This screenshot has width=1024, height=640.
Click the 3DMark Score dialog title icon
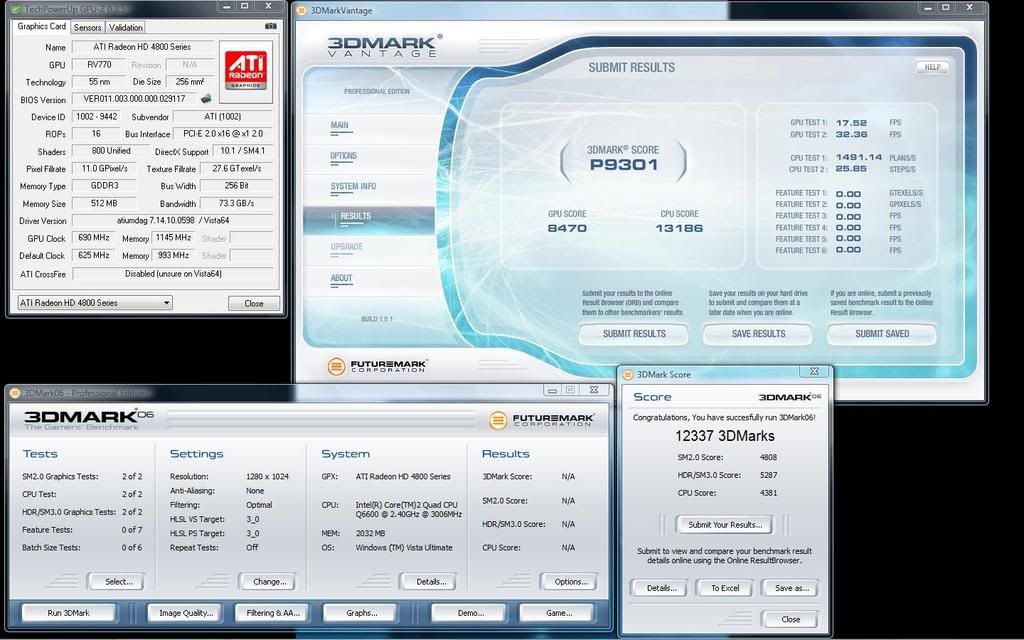(628, 374)
